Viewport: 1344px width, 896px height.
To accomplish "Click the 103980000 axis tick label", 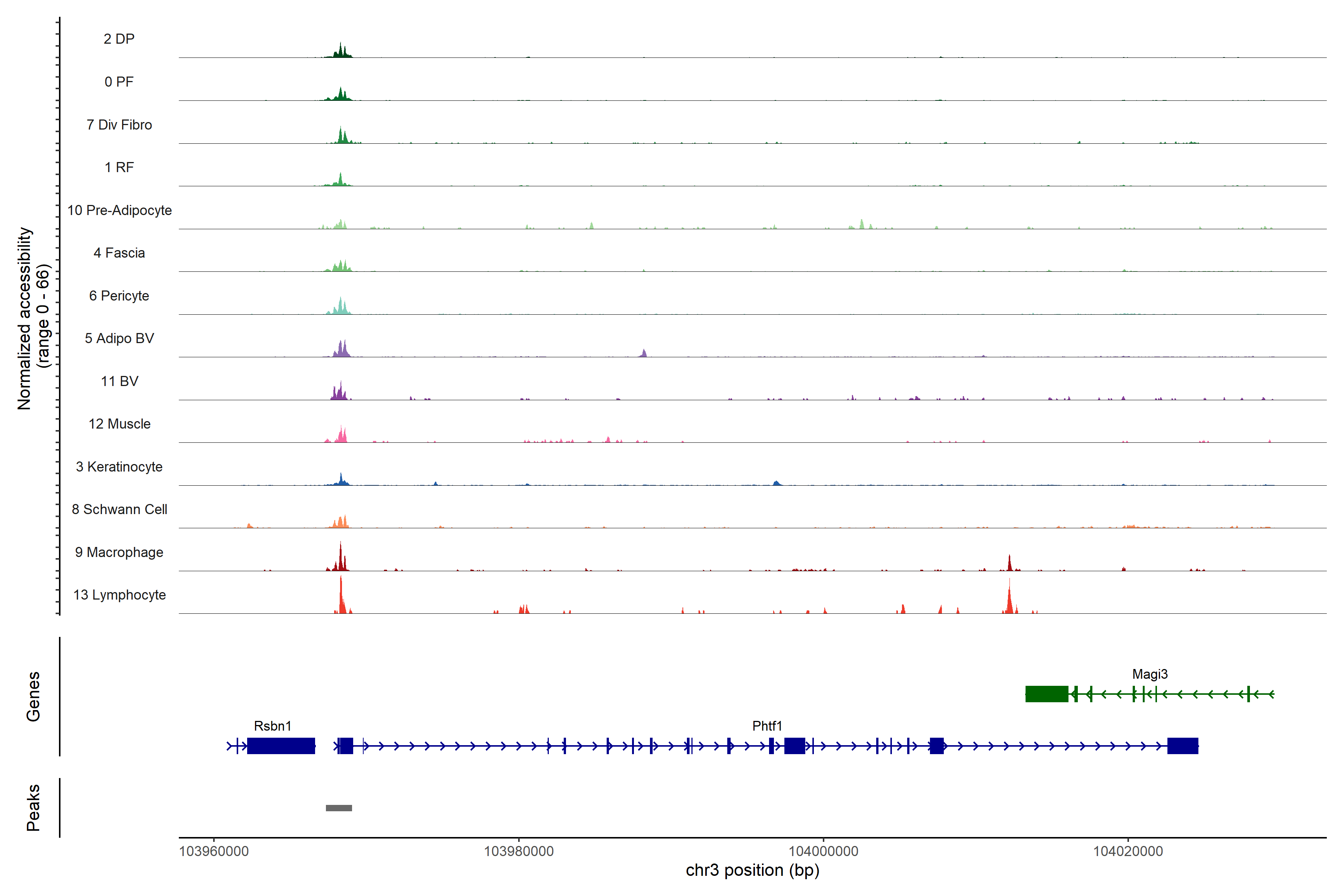I will [x=518, y=851].
